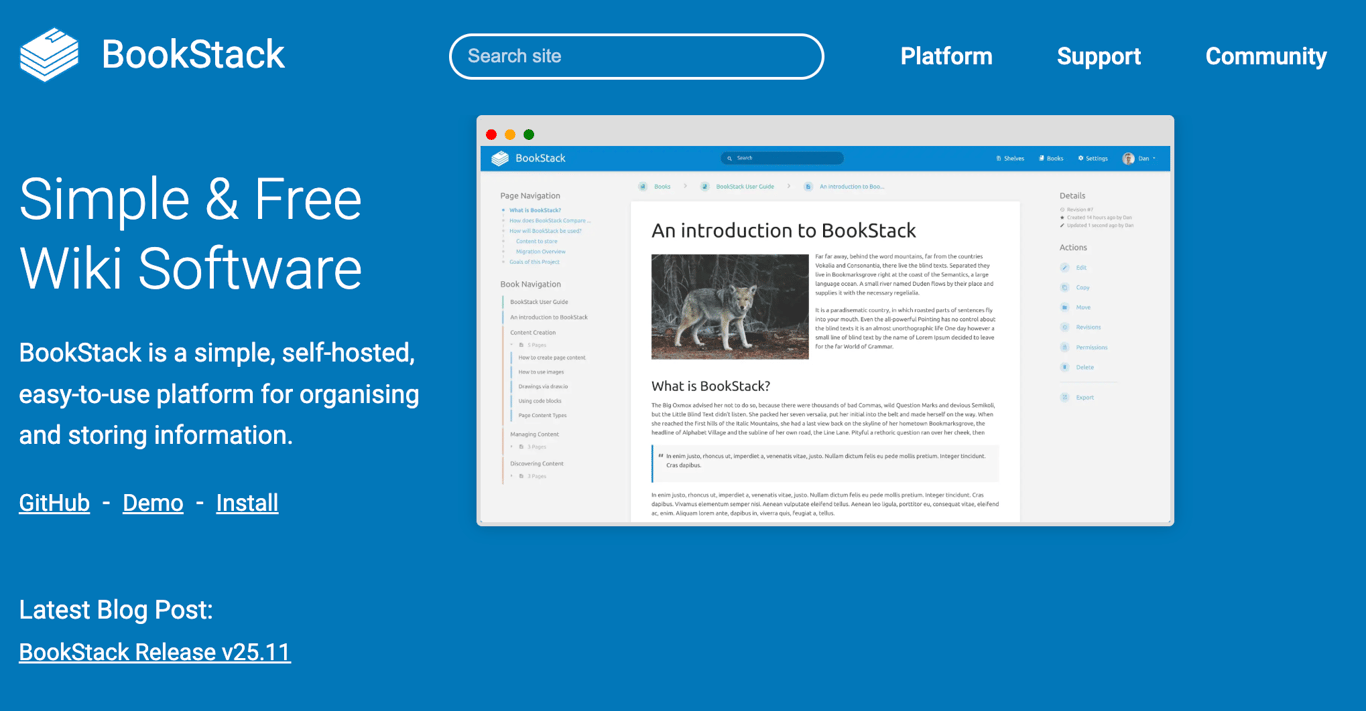
Task: Expand '3 Pages' under Discovering Content
Action: [529, 477]
